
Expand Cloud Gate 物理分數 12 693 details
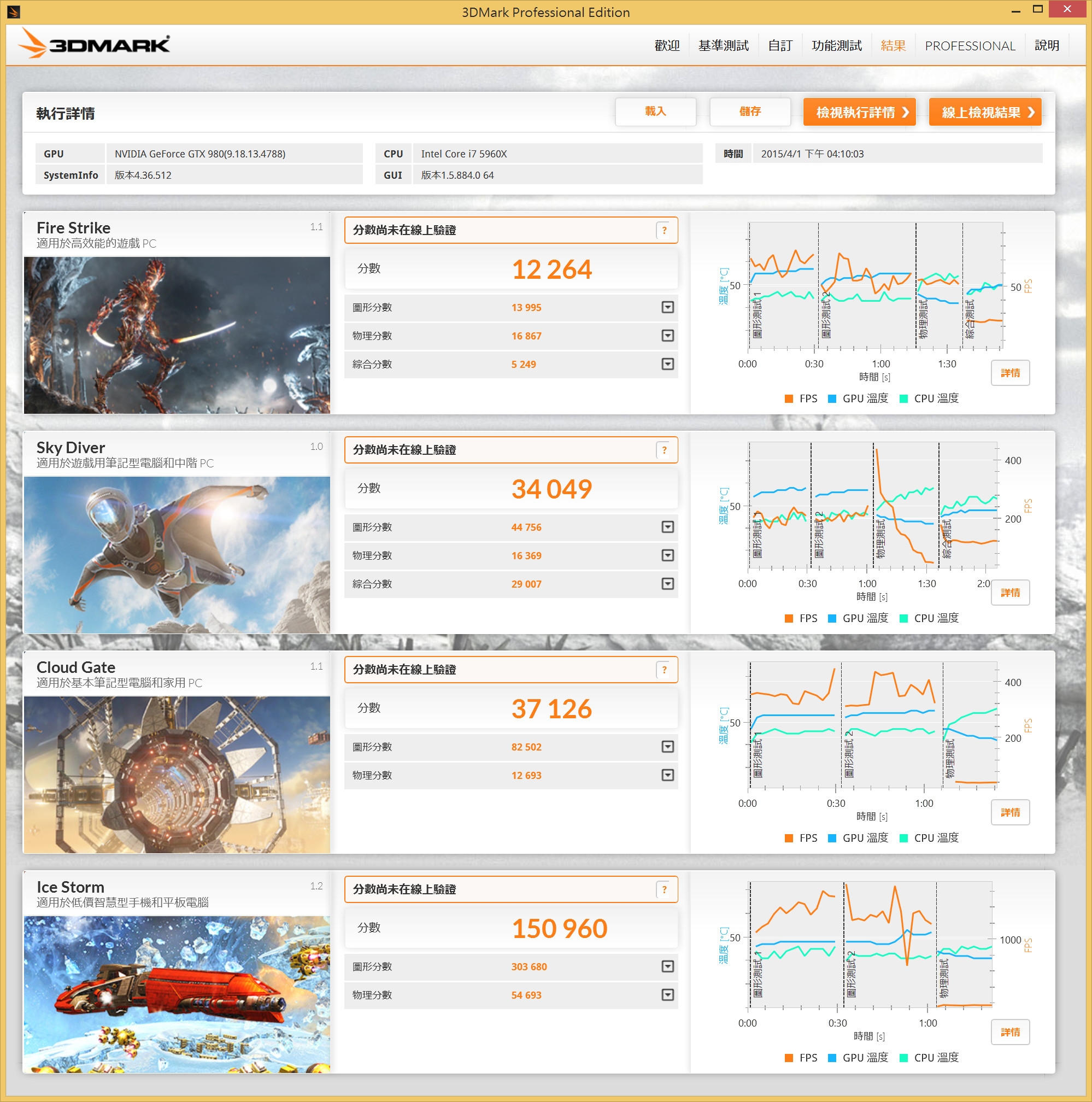(667, 775)
